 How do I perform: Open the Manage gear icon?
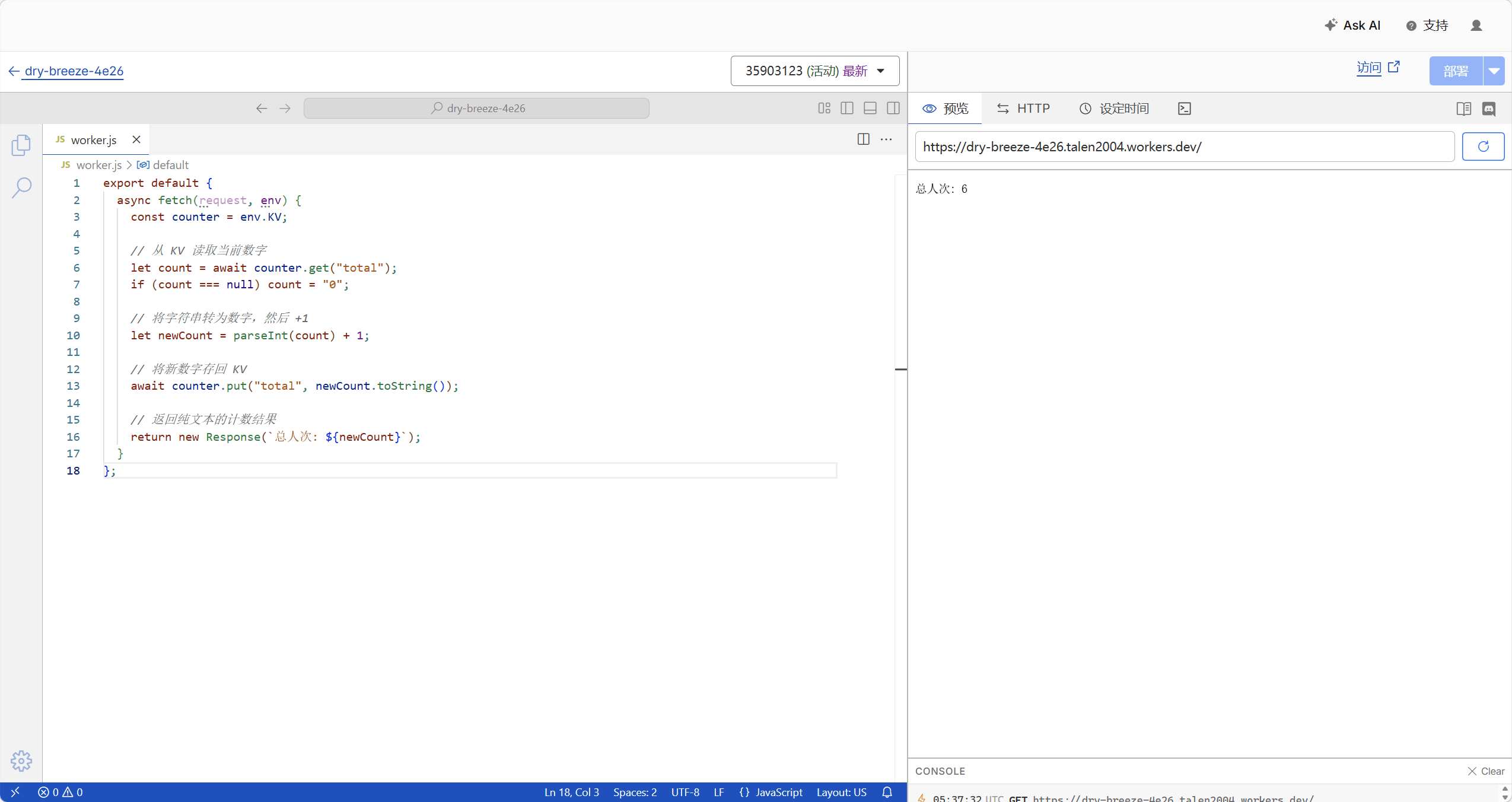tap(21, 760)
